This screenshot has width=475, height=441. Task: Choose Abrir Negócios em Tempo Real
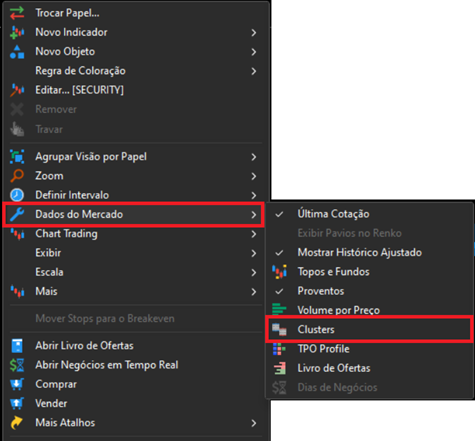136,365
